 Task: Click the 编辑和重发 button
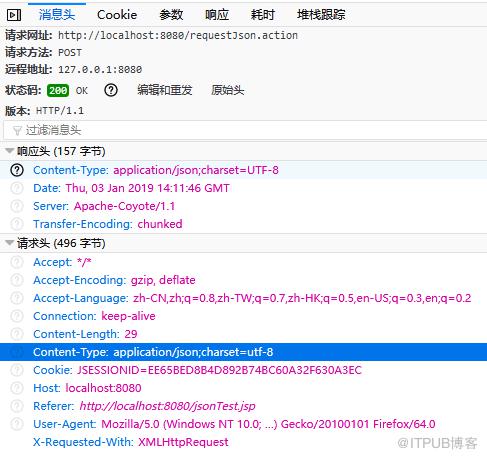(x=165, y=90)
